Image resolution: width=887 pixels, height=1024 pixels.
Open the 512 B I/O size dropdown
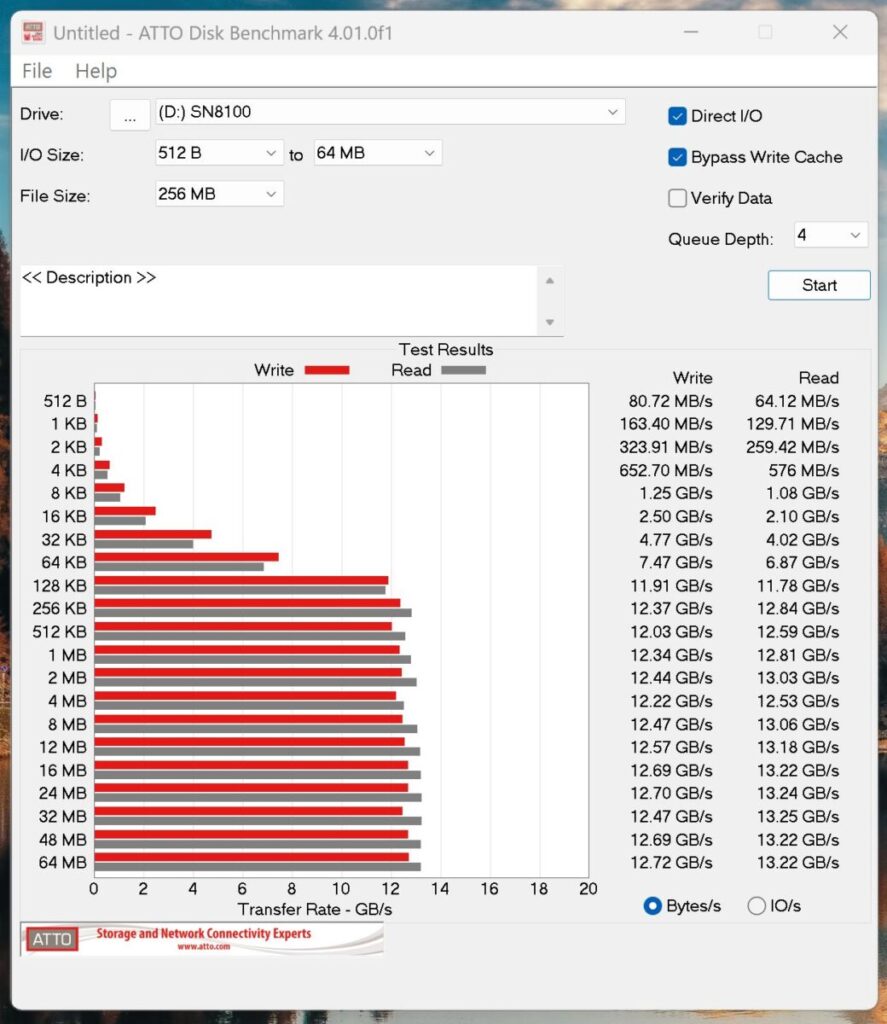[219, 153]
